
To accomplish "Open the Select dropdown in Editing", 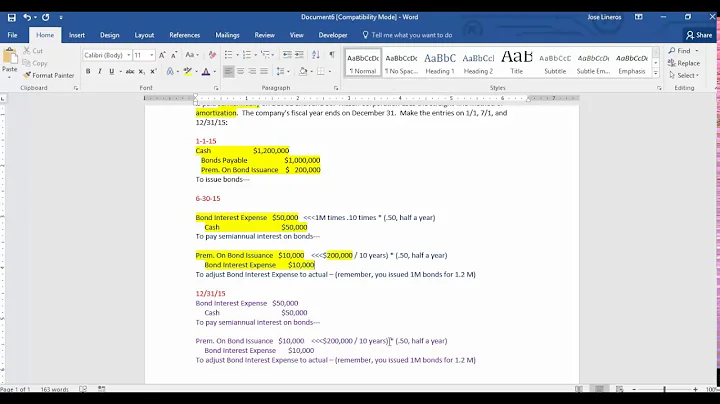I will coord(684,75).
